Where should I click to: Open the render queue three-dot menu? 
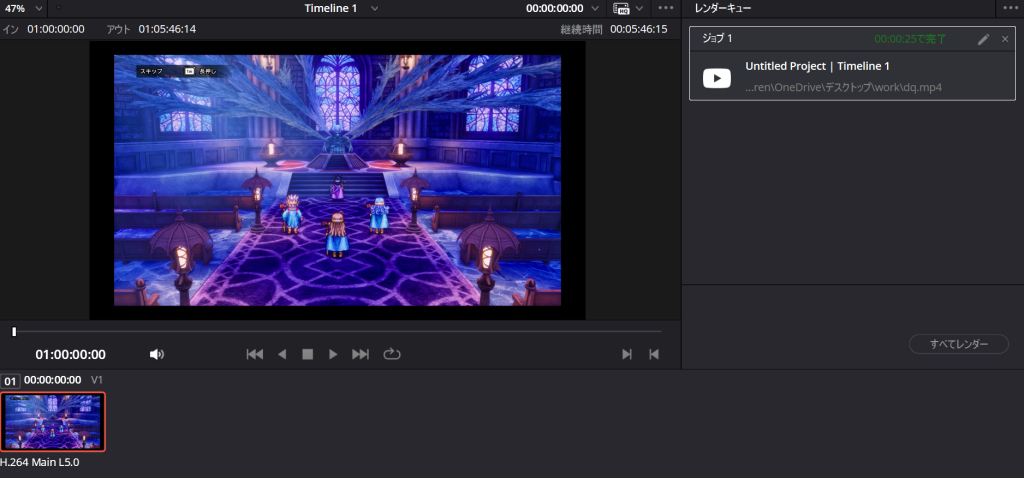click(1010, 8)
